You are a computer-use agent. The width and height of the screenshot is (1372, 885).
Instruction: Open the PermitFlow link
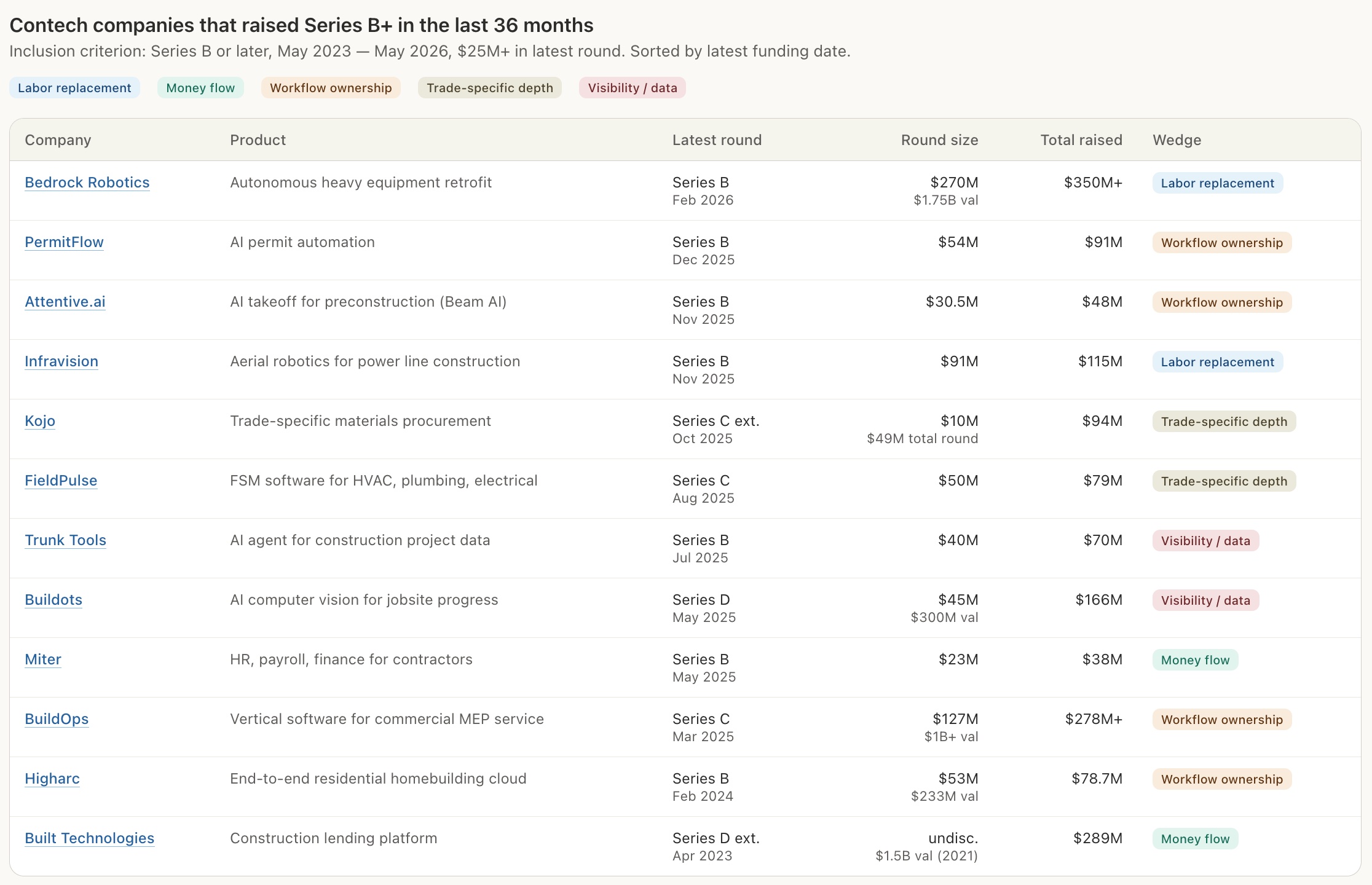point(64,242)
